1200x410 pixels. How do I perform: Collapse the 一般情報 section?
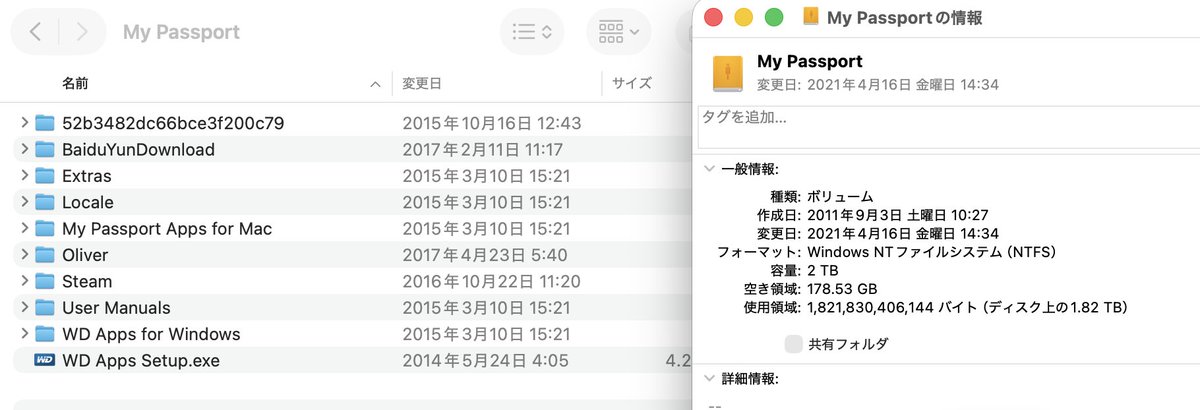pos(709,170)
